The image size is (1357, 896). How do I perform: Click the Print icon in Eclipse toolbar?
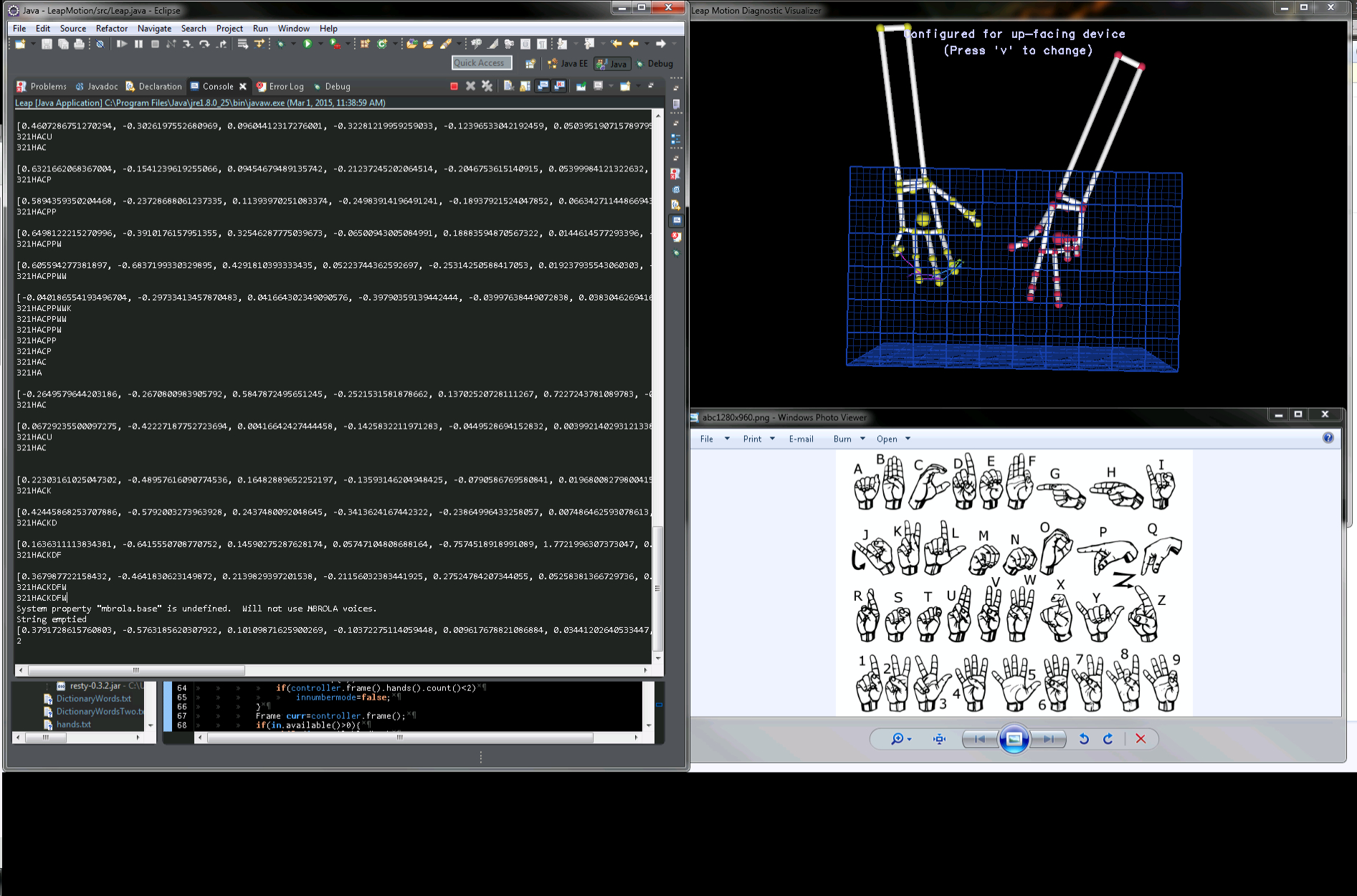(79, 44)
